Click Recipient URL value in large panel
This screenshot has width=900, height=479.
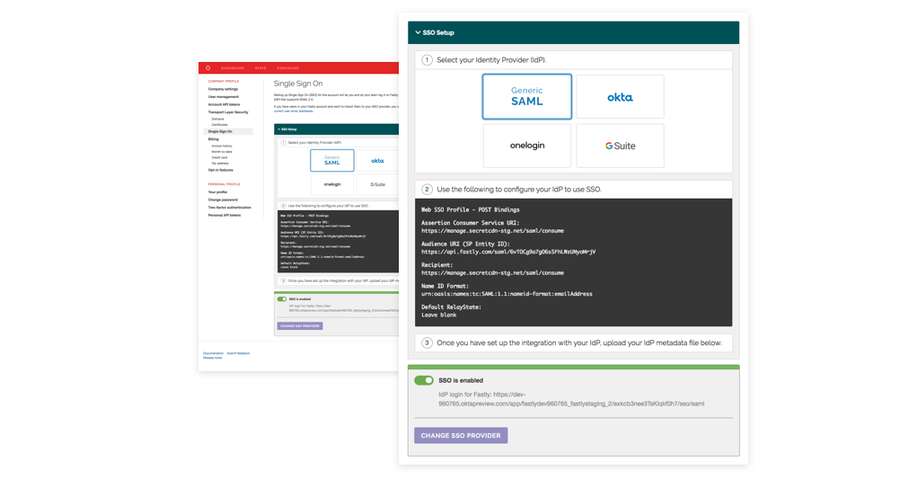click(x=492, y=273)
